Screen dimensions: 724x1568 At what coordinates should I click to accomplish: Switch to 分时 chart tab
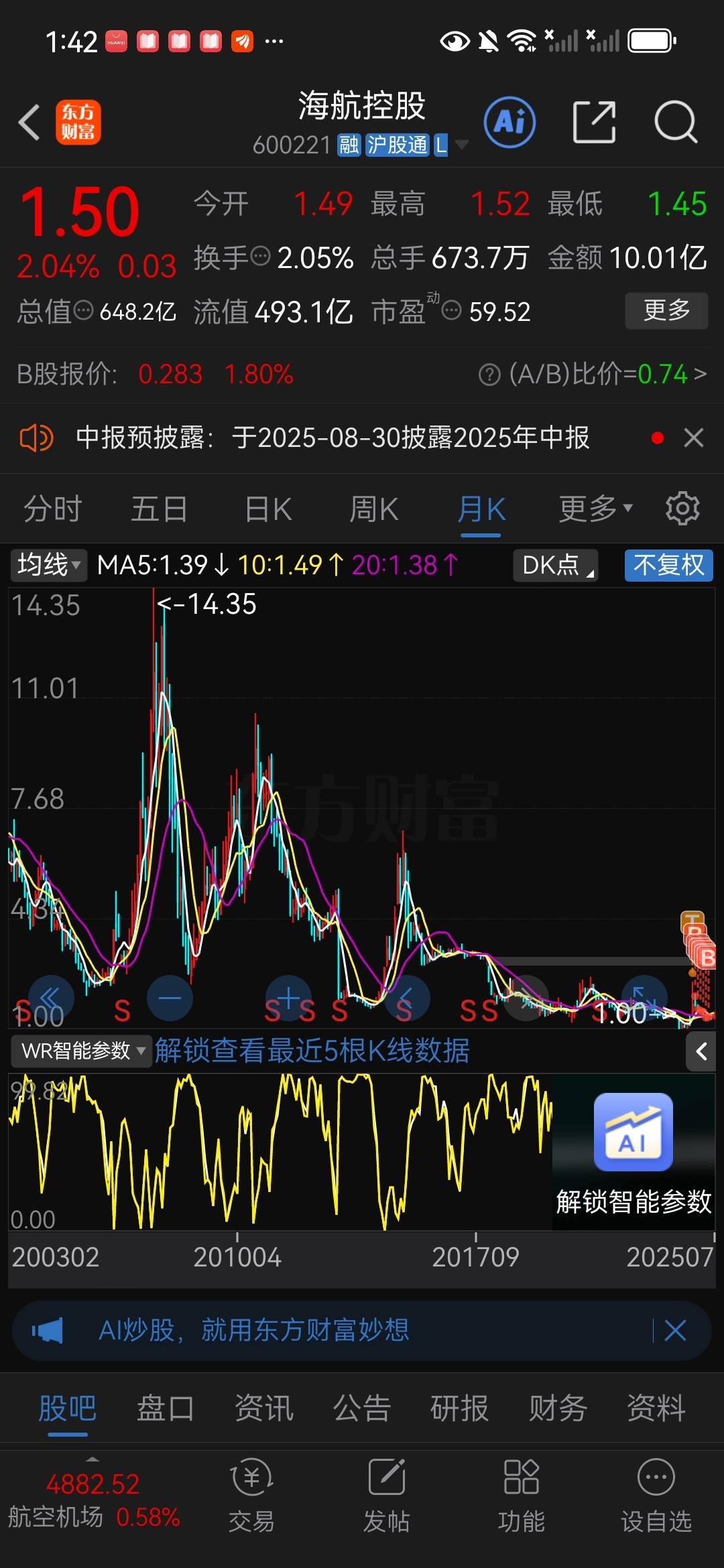pos(53,509)
